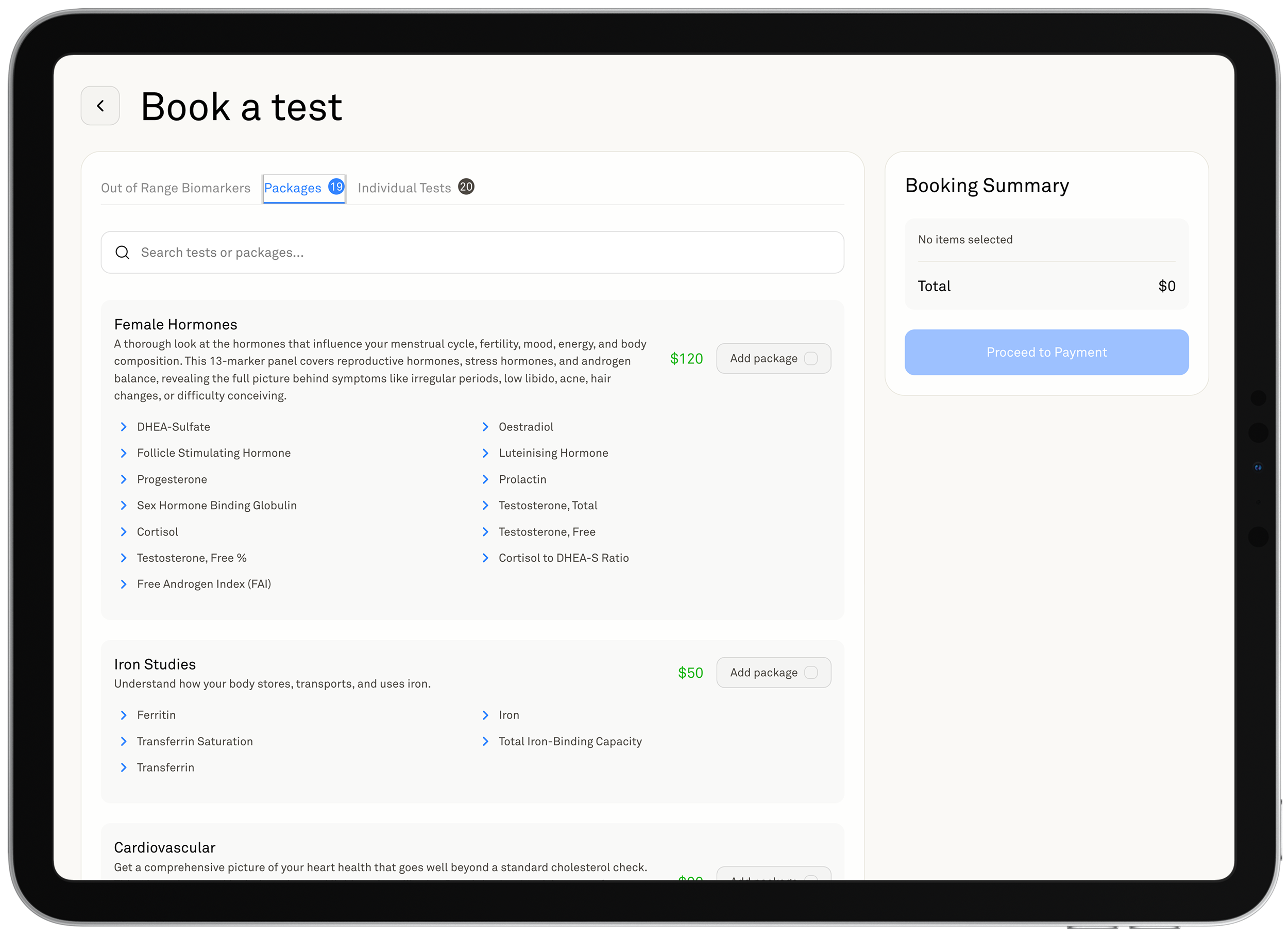
Task: Click the Individual Tests badge 20
Action: tap(466, 186)
